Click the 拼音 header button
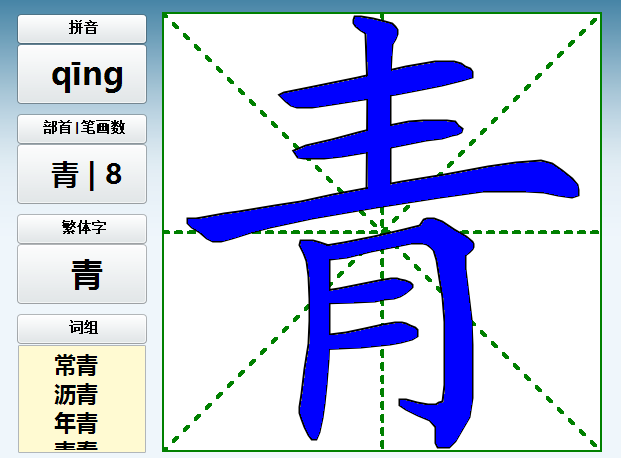 (x=82, y=29)
